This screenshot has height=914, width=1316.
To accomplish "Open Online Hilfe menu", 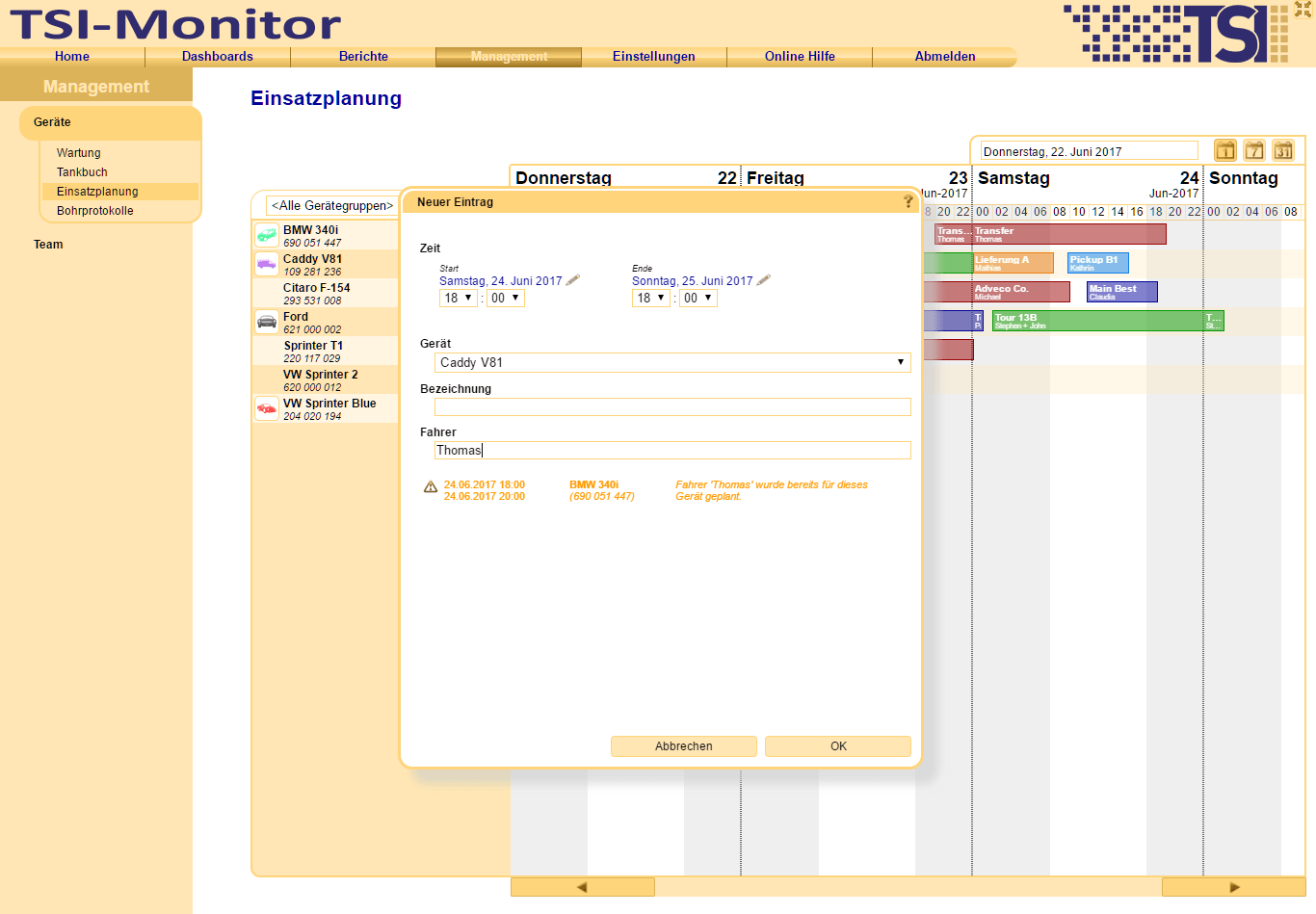I will click(800, 57).
